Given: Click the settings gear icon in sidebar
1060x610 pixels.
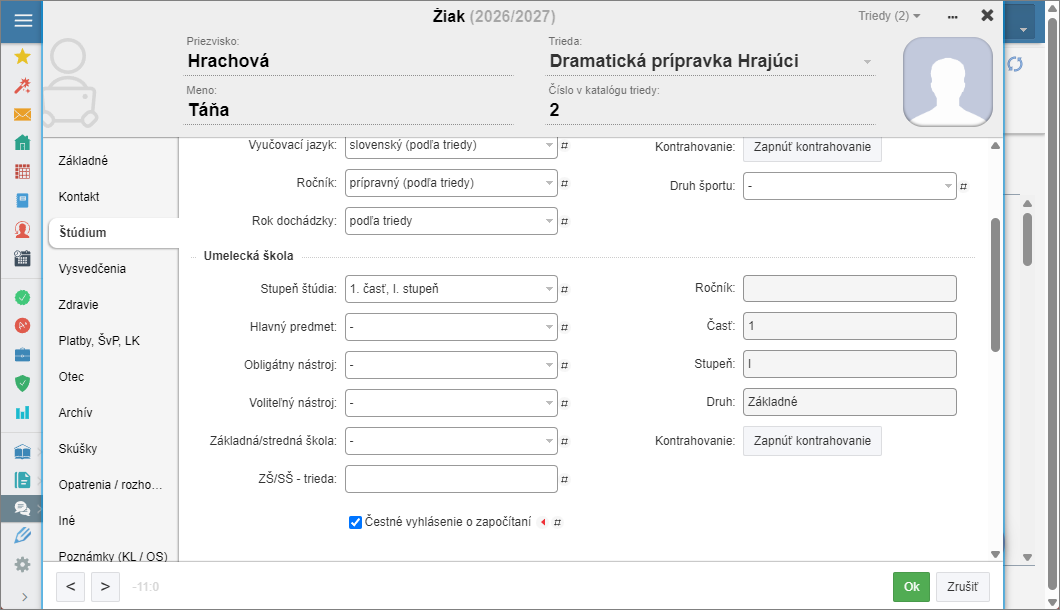Looking at the screenshot, I should coord(22,565).
